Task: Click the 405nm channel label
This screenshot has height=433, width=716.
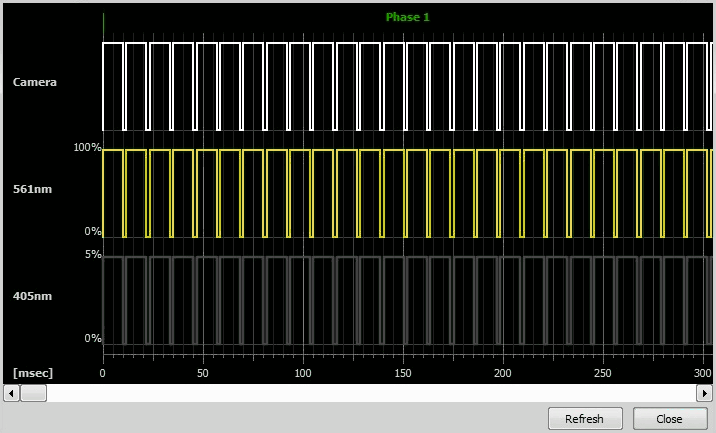Action: 32,296
